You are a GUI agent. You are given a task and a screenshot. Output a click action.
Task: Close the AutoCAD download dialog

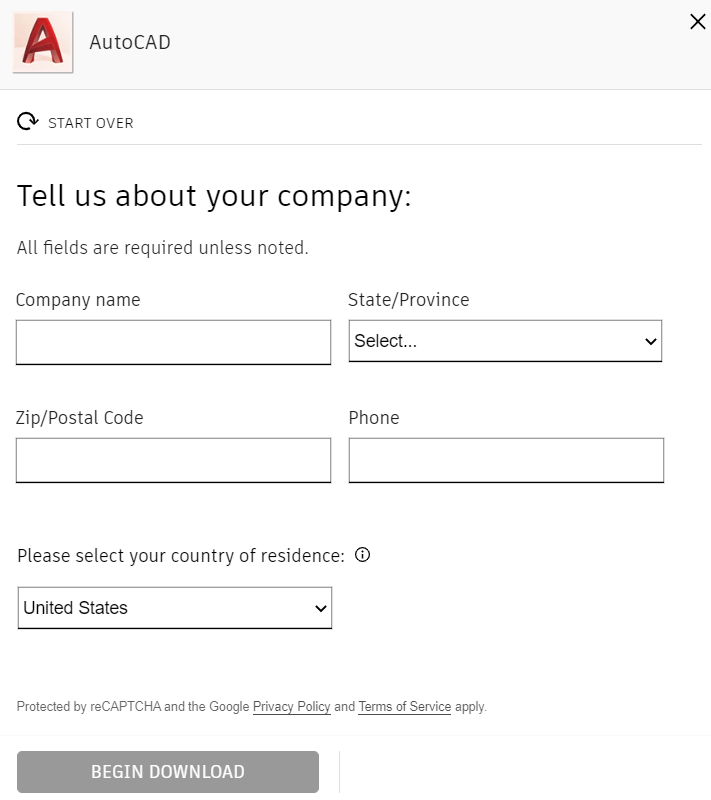pos(697,22)
